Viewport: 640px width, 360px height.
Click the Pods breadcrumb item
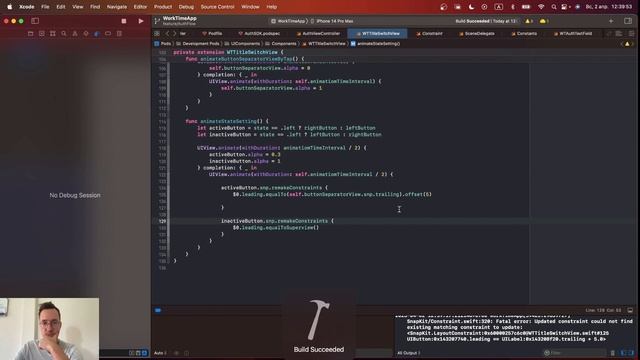pyautogui.click(x=163, y=44)
